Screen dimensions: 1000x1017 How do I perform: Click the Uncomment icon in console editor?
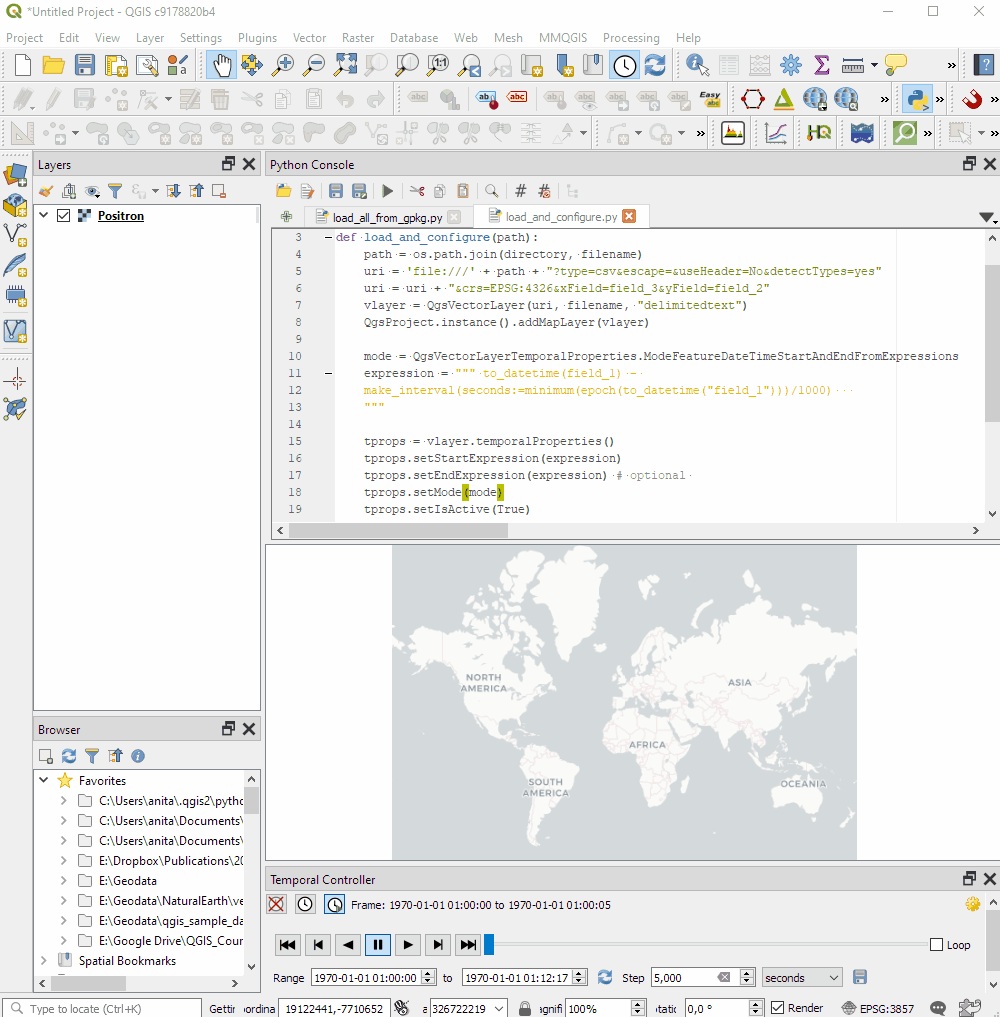[x=544, y=191]
